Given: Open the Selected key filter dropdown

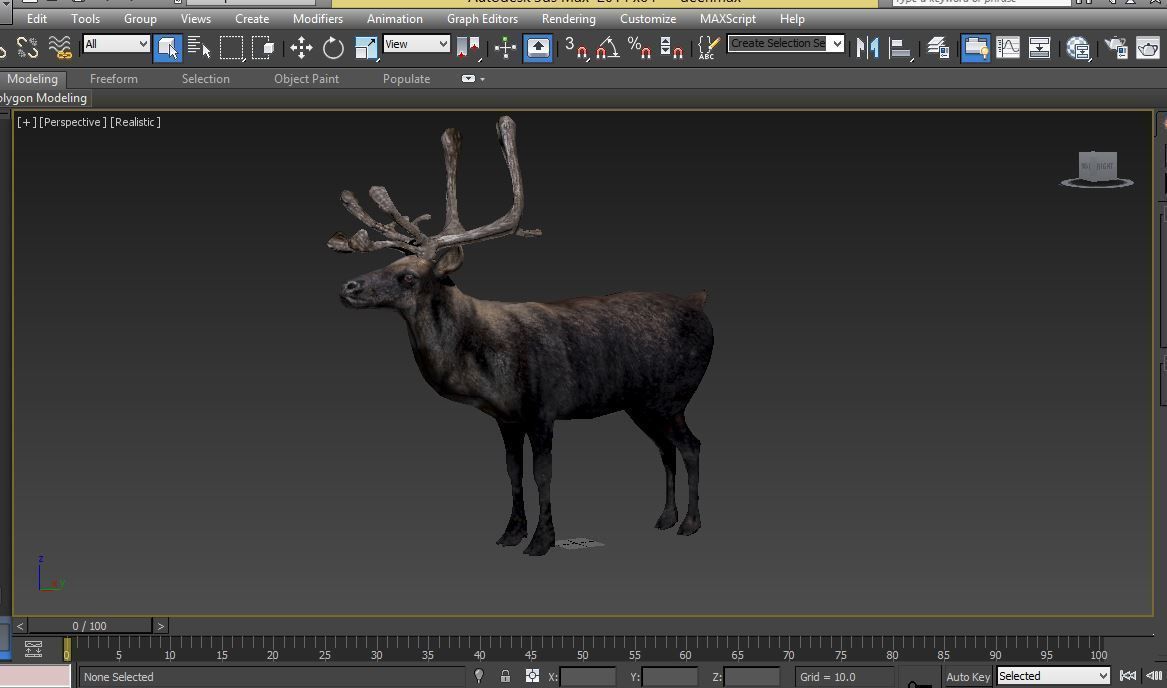Looking at the screenshot, I should coord(1052,676).
